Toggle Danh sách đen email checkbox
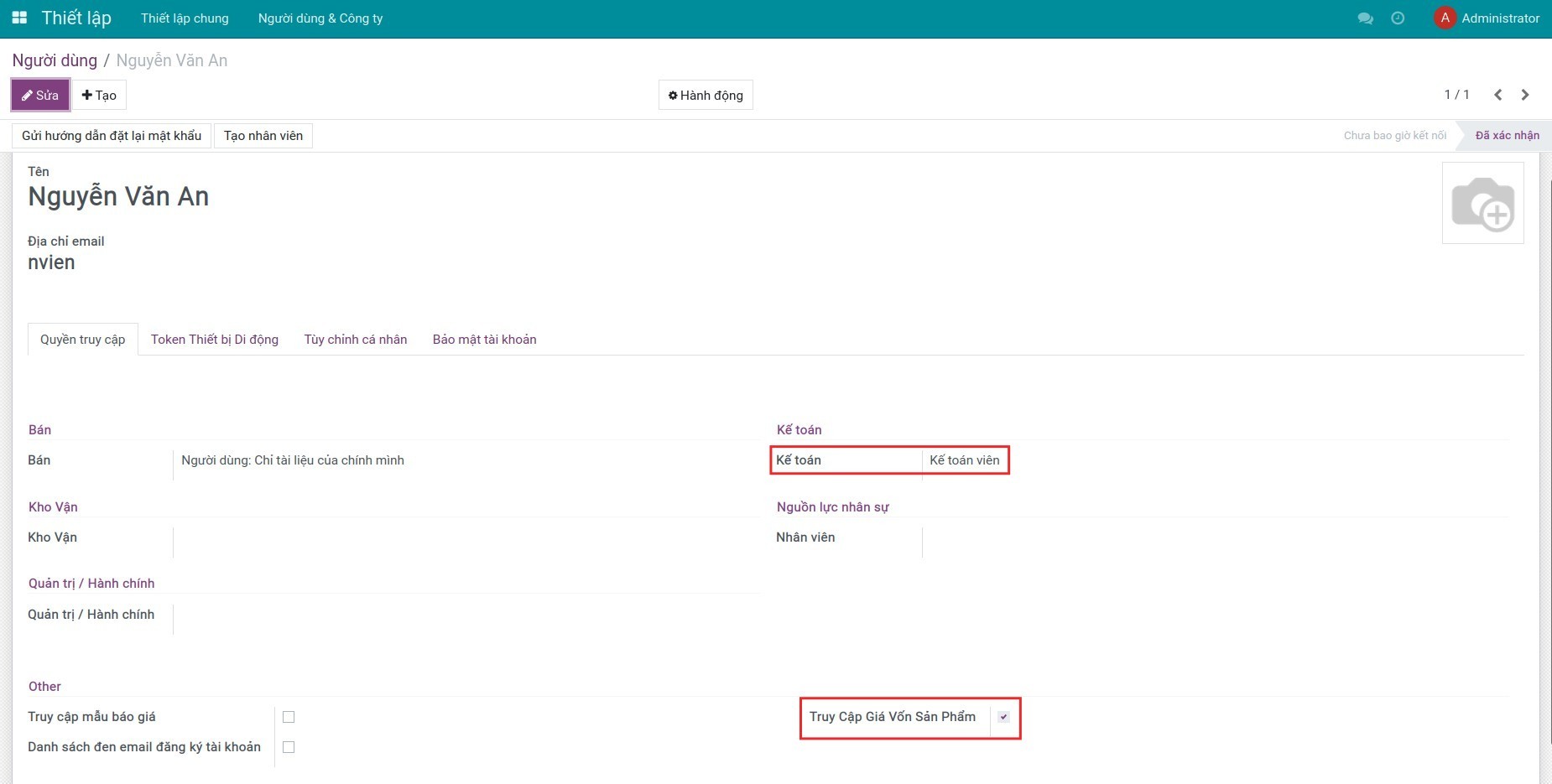The image size is (1552, 784). pyautogui.click(x=289, y=747)
